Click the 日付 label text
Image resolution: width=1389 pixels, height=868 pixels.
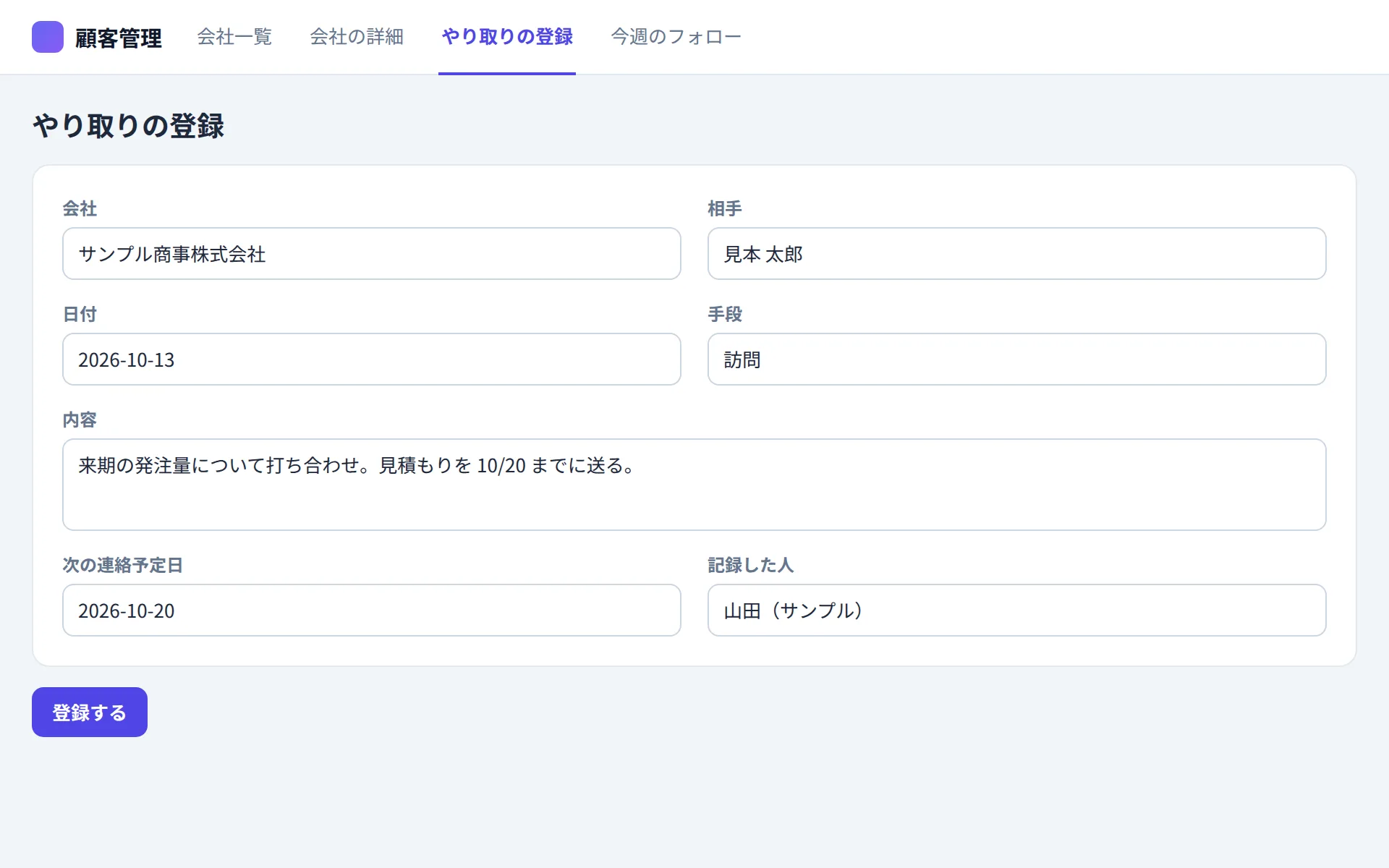point(80,315)
